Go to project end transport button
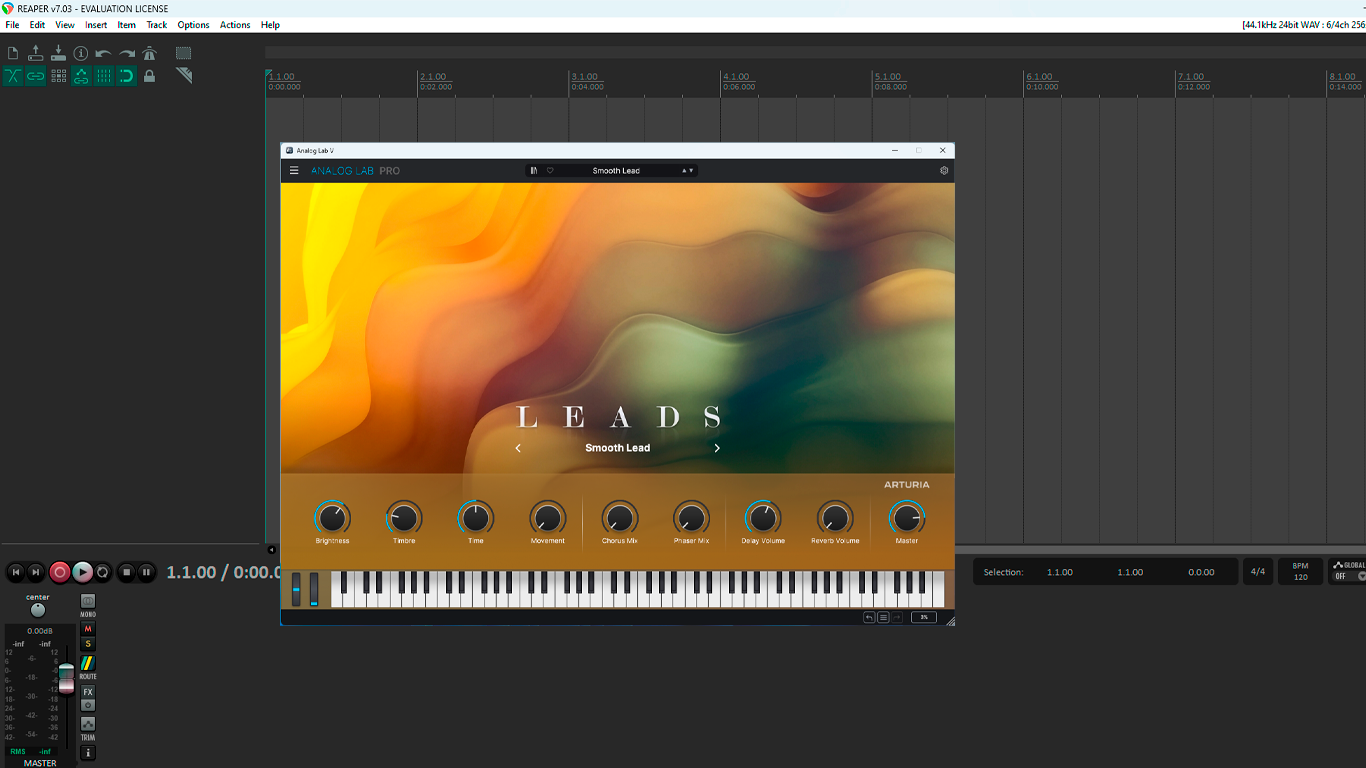Screen dimensions: 1366x768 click(x=36, y=572)
